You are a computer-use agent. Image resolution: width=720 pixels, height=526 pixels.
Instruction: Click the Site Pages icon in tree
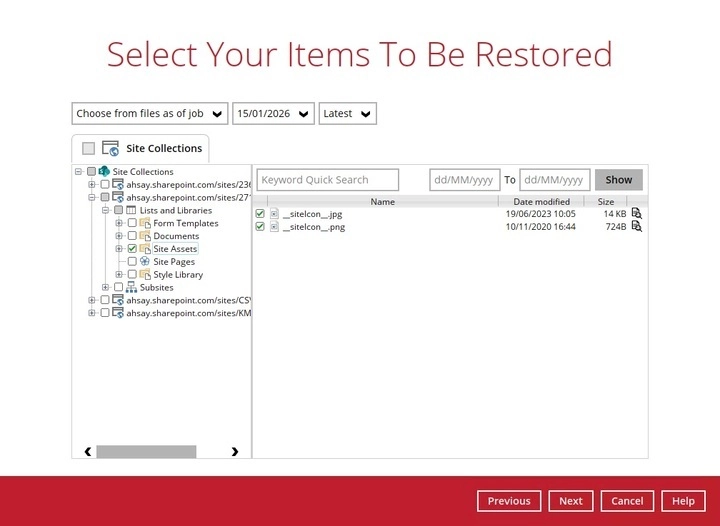(145, 262)
